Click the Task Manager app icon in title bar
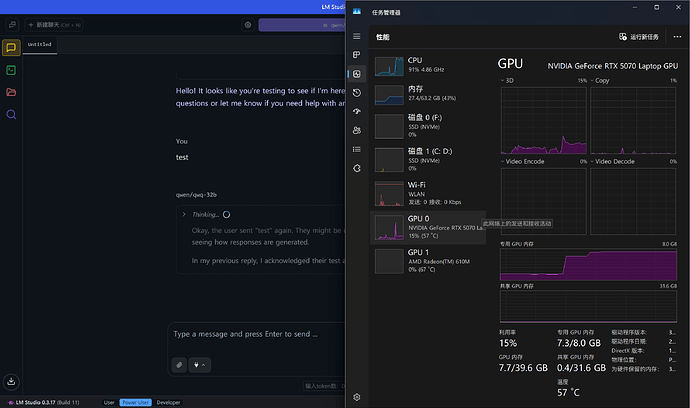The image size is (690, 408). click(x=357, y=11)
